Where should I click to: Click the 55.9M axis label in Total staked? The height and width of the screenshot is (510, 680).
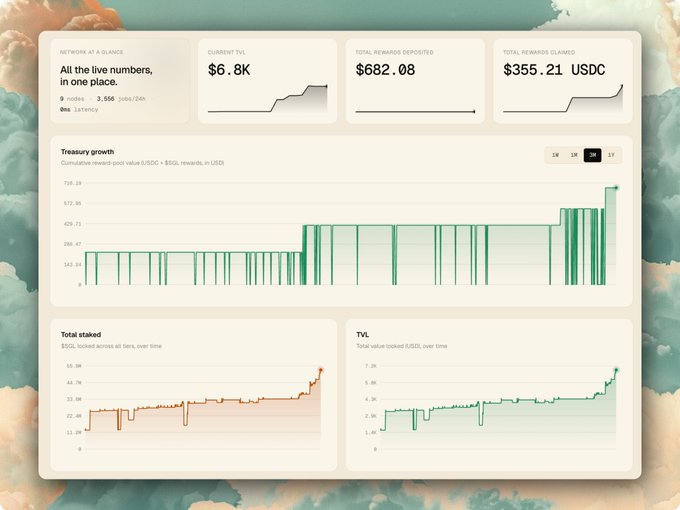(x=74, y=366)
